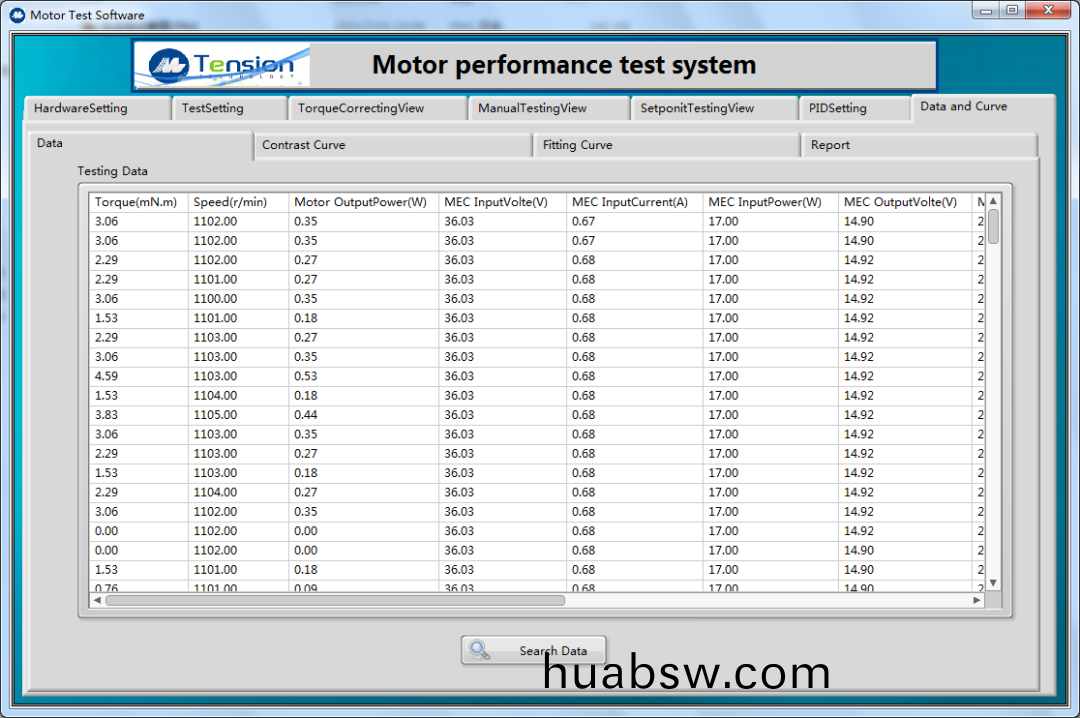Click the Motor OutputPower(W) column header
Viewport: 1080px width, 718px height.
[x=362, y=202]
